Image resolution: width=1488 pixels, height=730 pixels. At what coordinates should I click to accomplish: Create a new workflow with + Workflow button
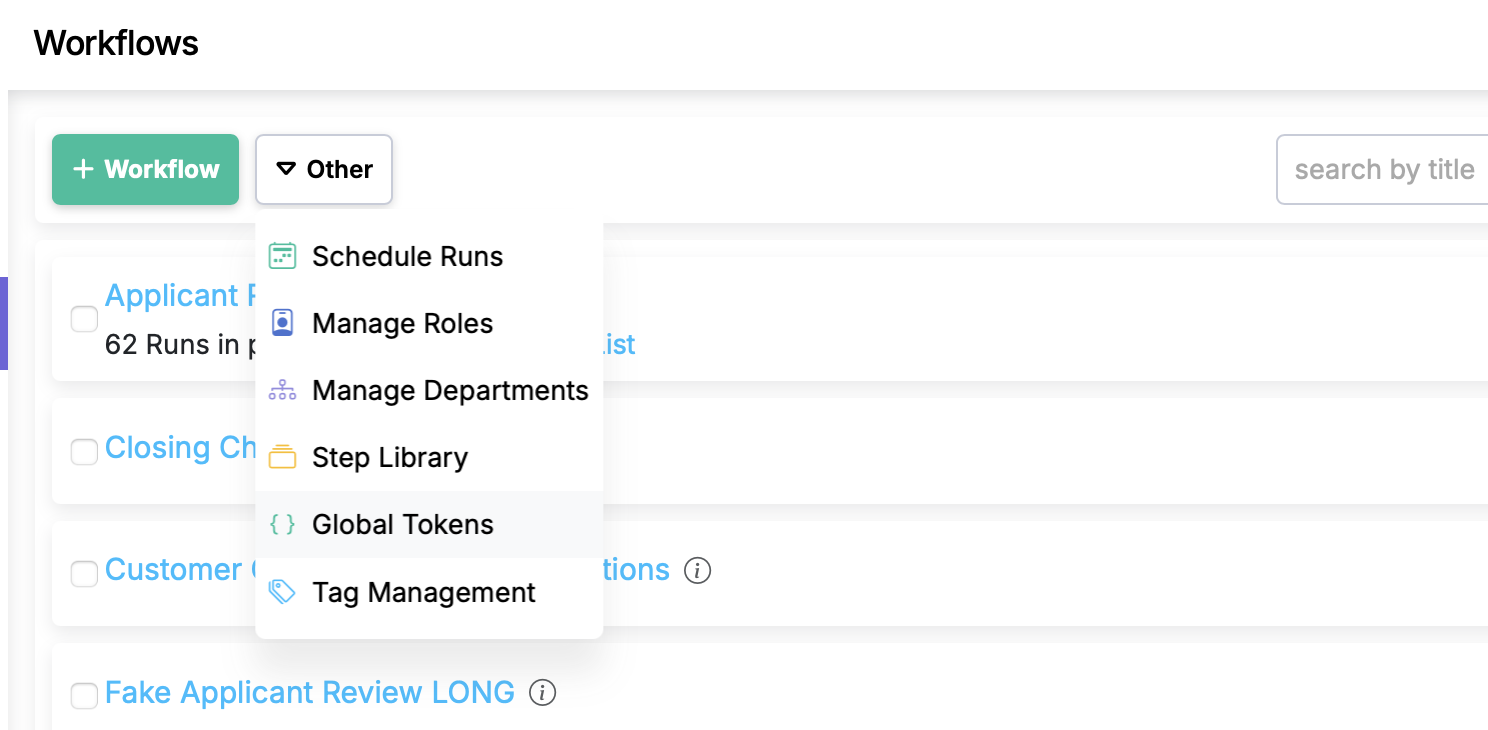(146, 169)
